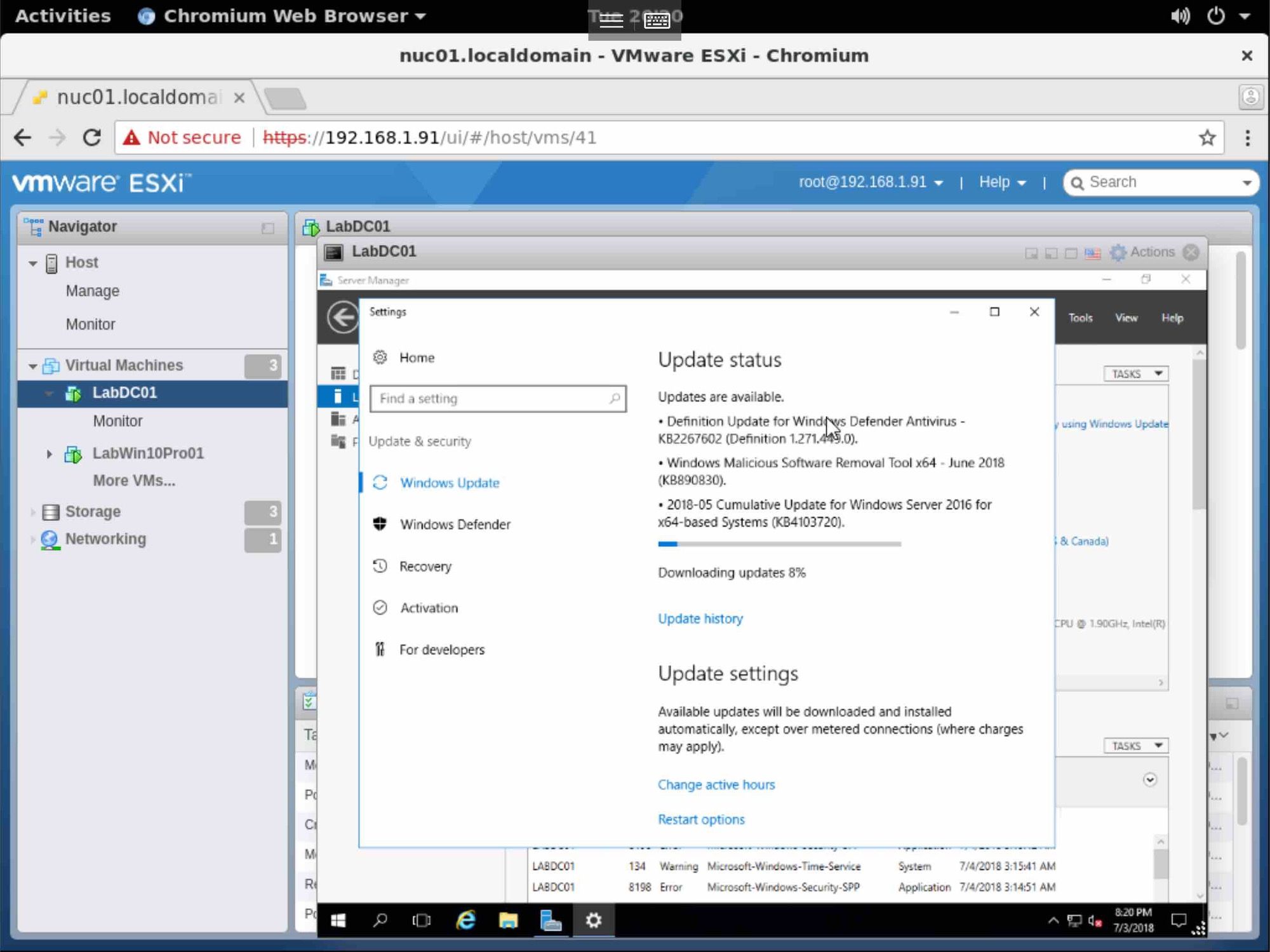Viewport: 1270px width, 952px height.
Task: Open the upper TASKS dropdown in Server Manager
Action: tap(1135, 374)
